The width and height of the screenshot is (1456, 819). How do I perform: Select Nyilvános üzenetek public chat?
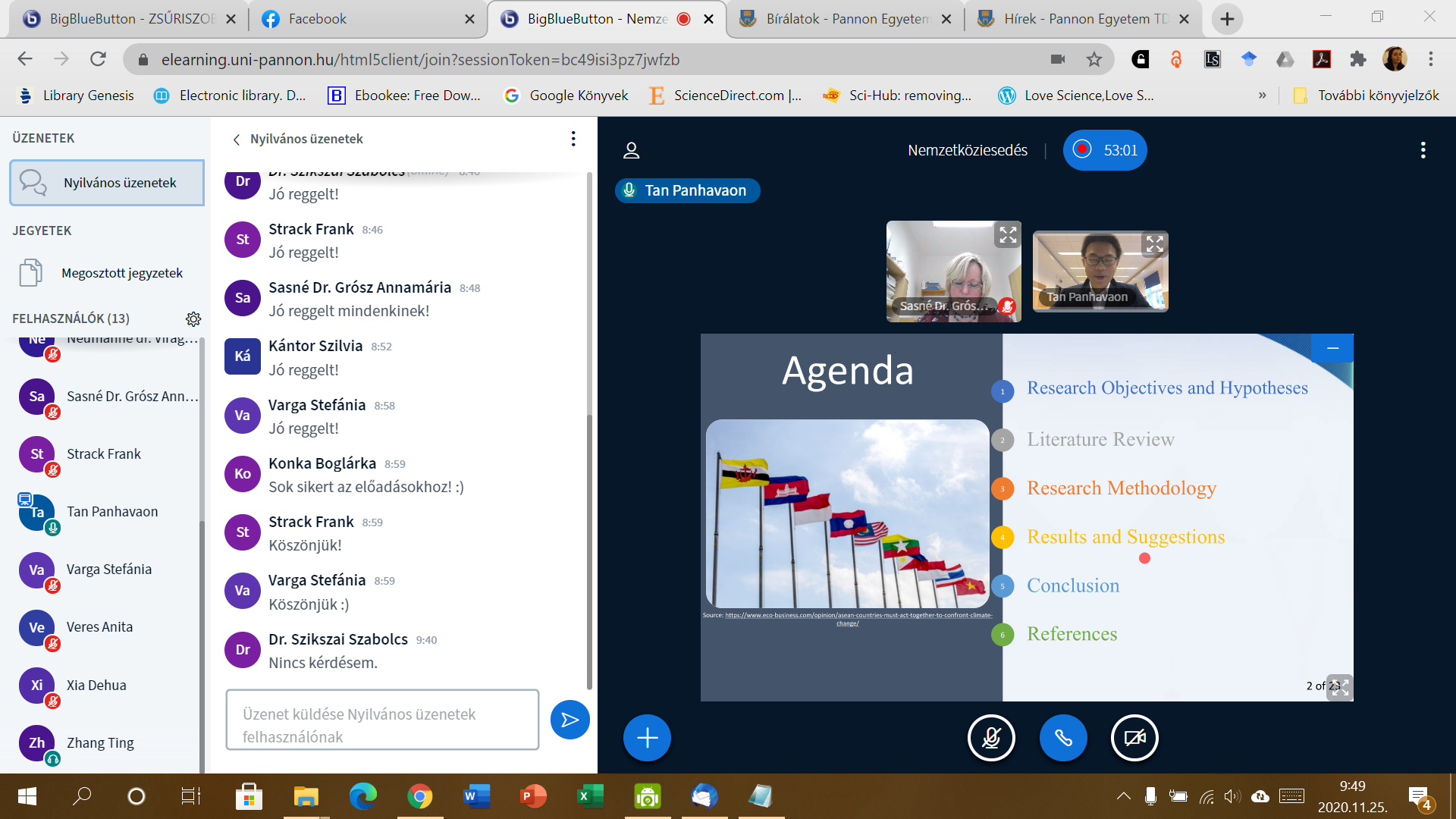pos(107,183)
